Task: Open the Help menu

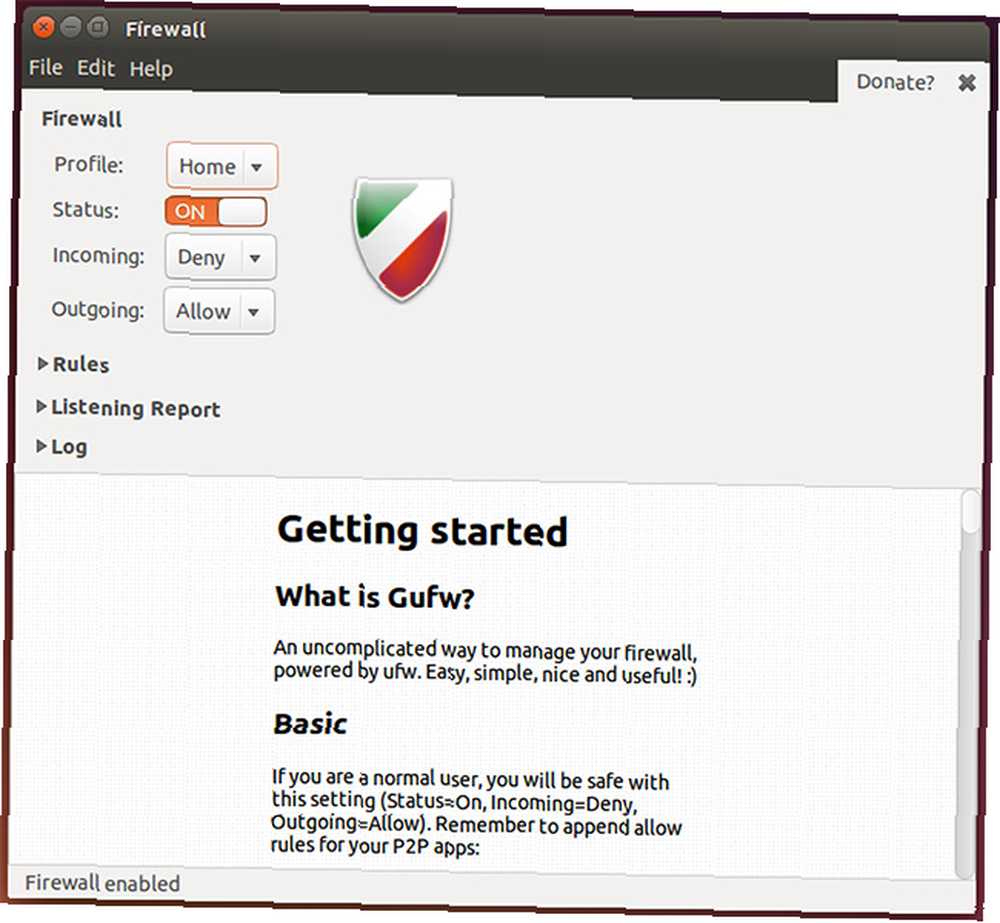Action: [x=151, y=69]
